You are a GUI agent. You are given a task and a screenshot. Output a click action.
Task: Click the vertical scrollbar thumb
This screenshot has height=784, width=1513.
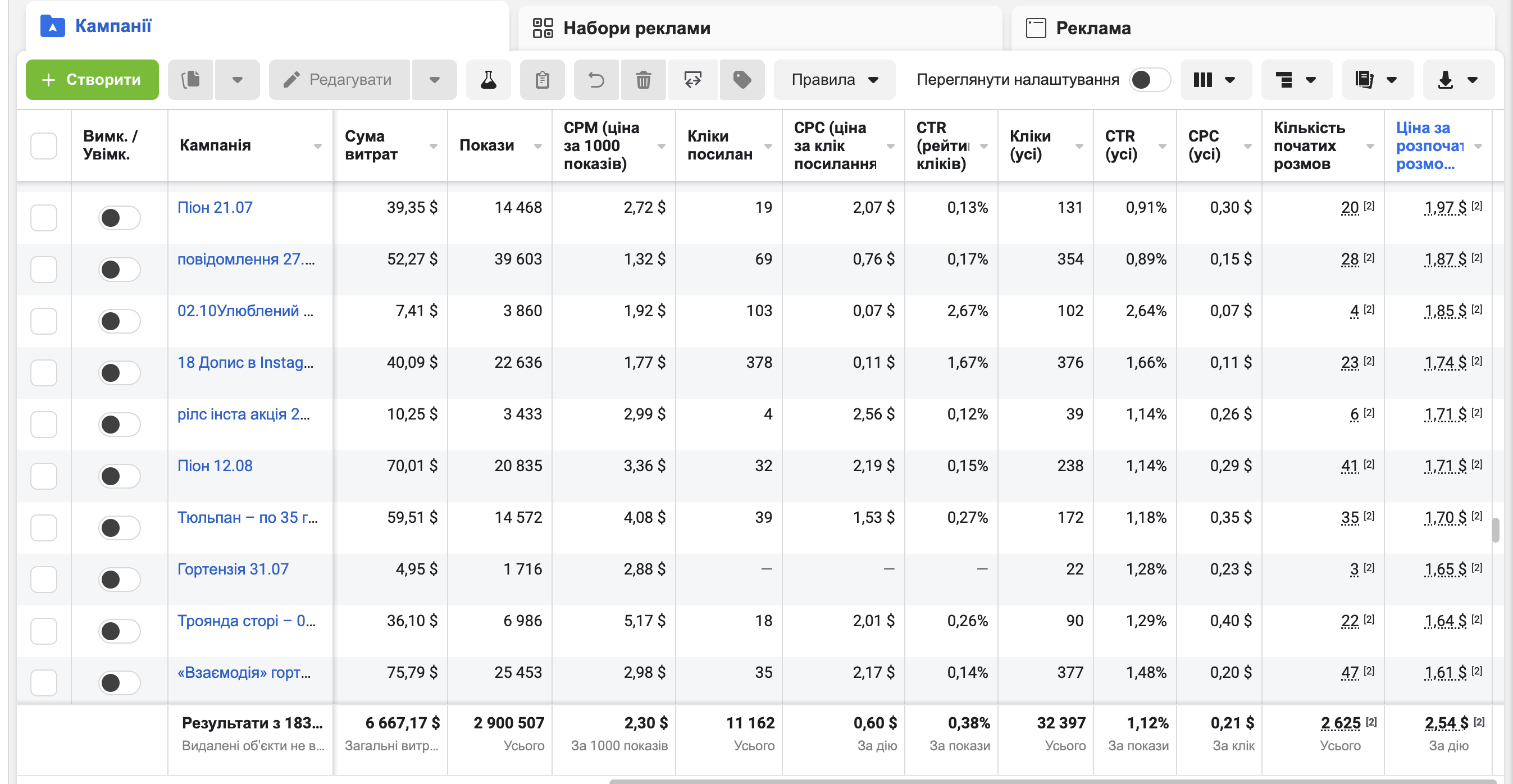tap(1495, 530)
